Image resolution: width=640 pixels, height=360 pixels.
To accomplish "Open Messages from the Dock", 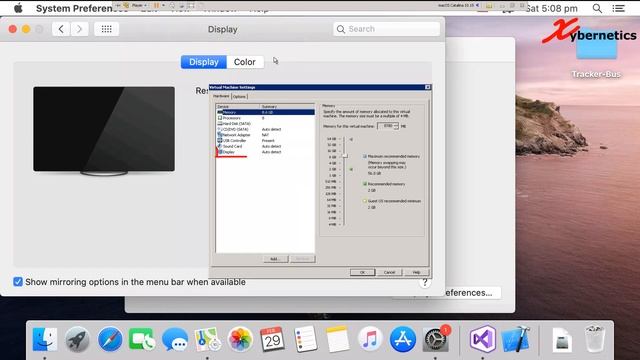I will (x=175, y=340).
